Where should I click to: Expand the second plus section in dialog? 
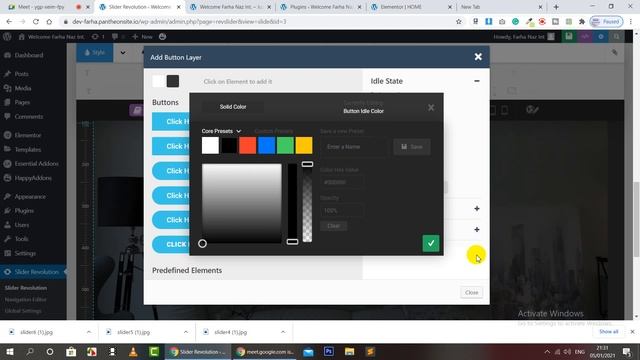[476, 230]
